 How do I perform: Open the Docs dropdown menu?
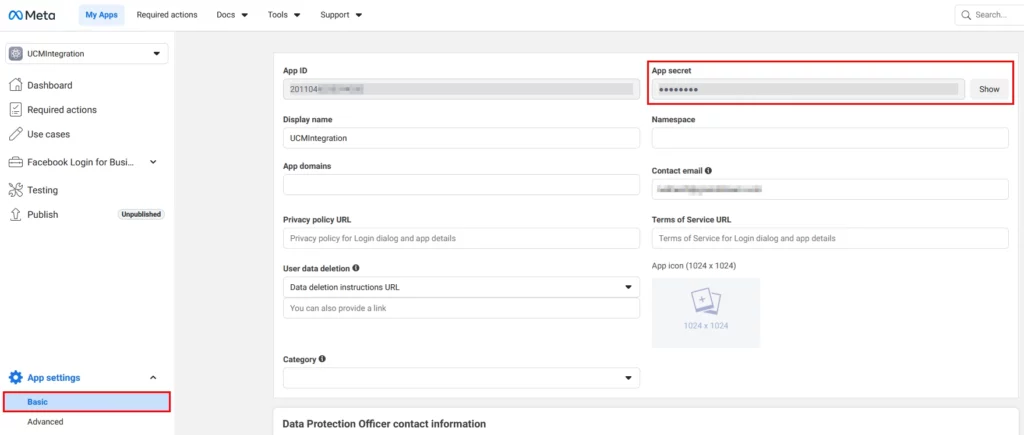point(232,15)
